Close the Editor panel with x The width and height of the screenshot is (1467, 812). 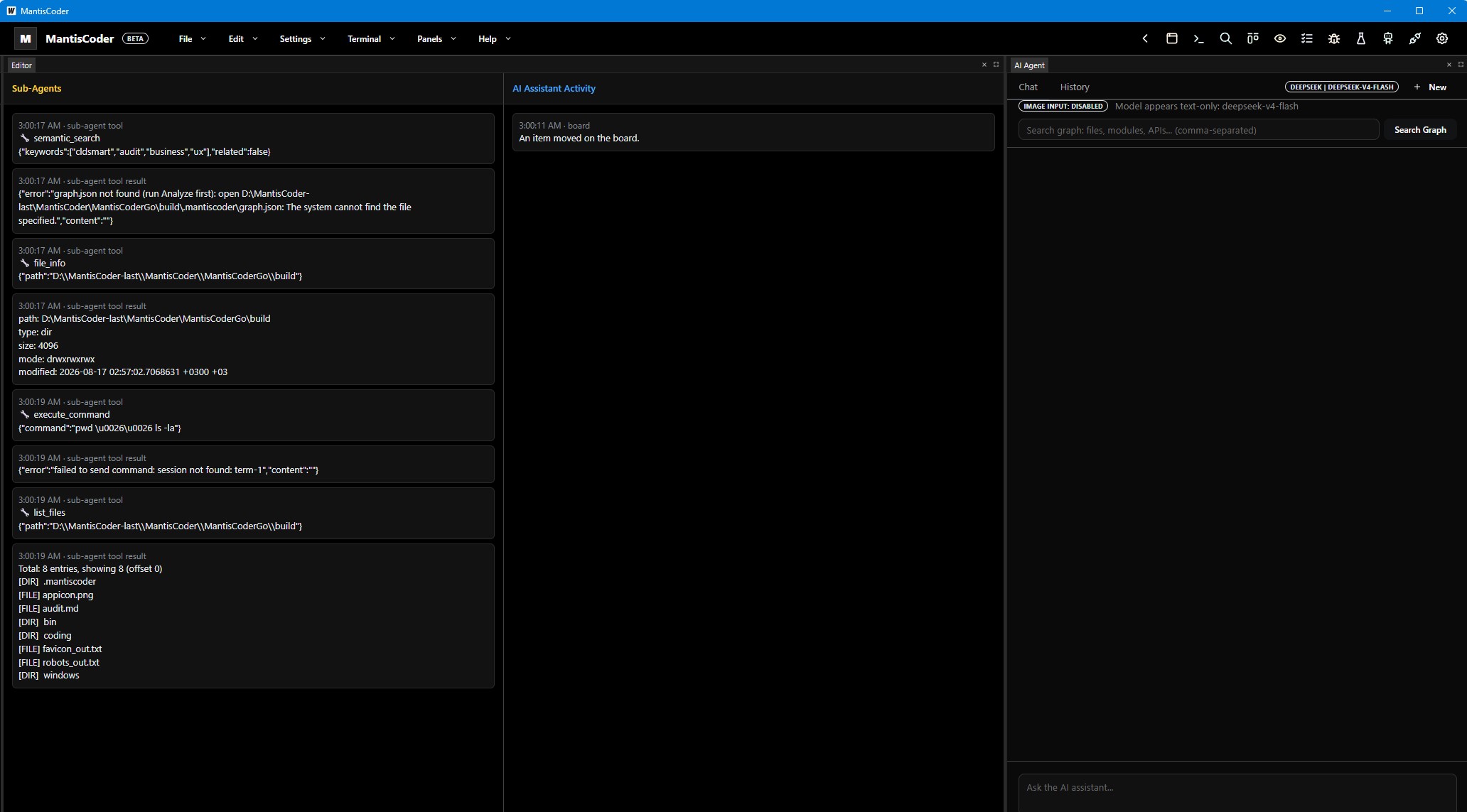(984, 65)
